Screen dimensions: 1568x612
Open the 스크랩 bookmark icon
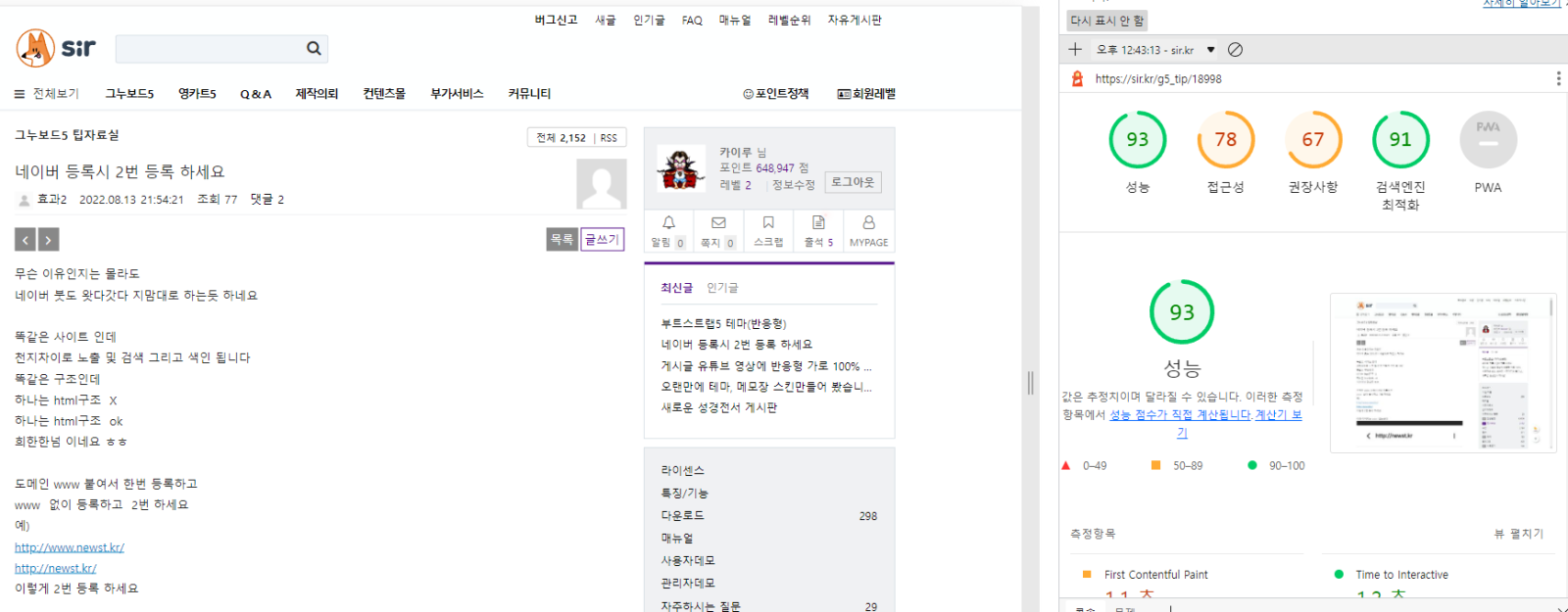[x=768, y=230]
